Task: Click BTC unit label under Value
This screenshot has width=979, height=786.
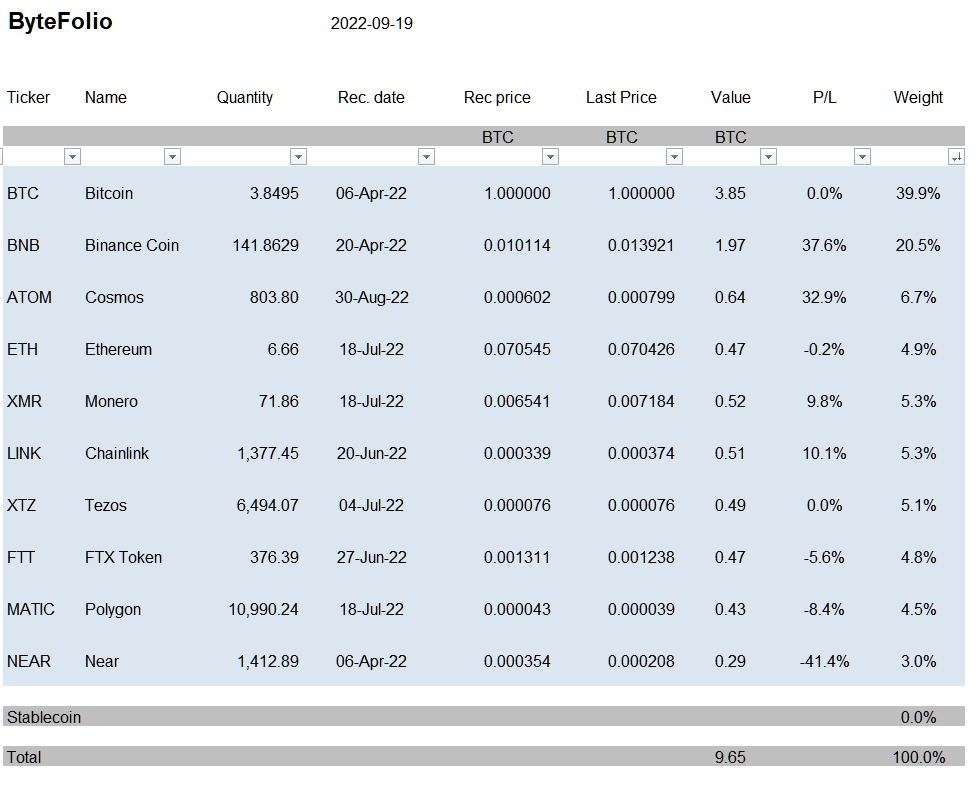Action: pyautogui.click(x=731, y=137)
